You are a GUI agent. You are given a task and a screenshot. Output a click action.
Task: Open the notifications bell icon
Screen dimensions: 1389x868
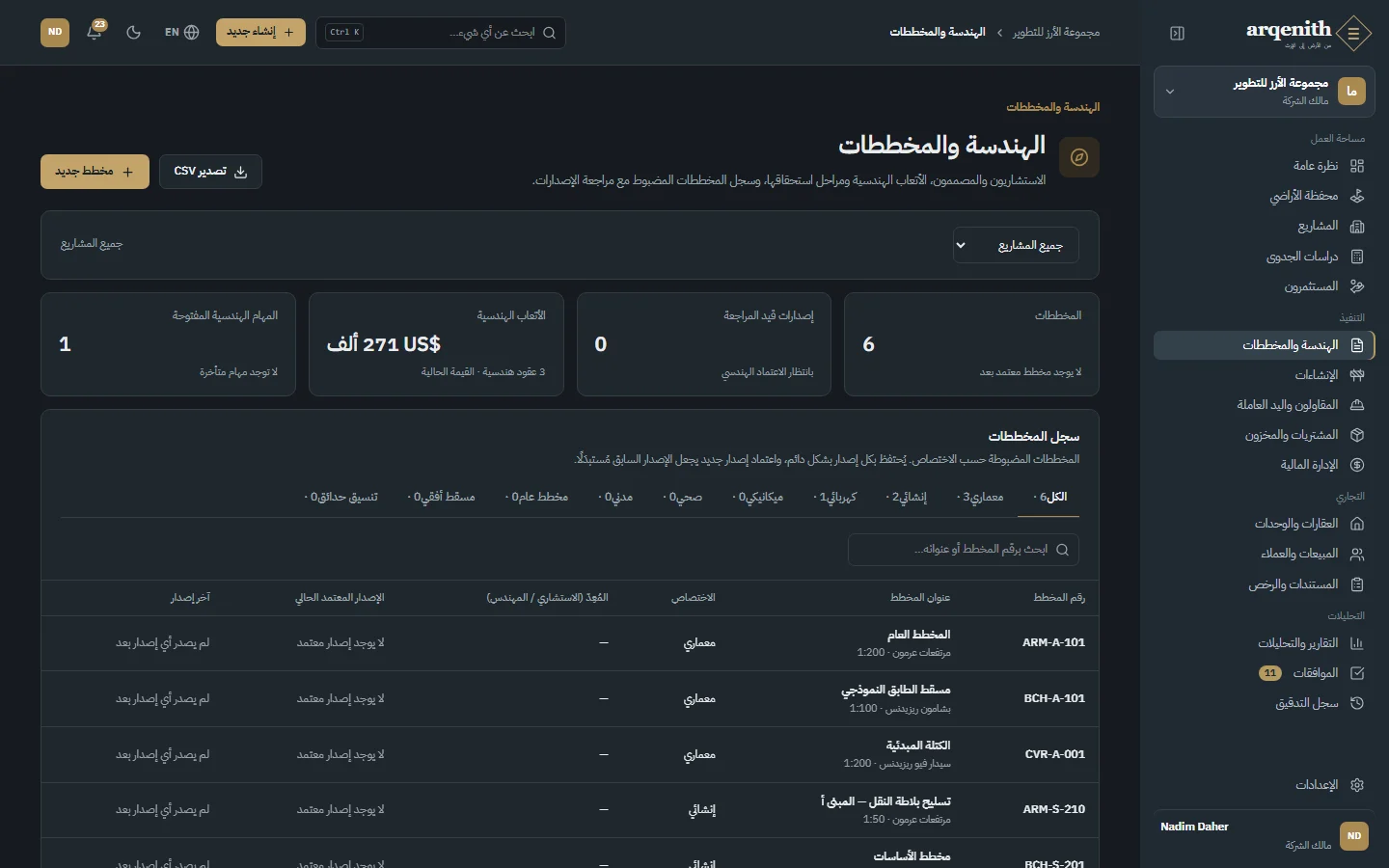coord(95,32)
